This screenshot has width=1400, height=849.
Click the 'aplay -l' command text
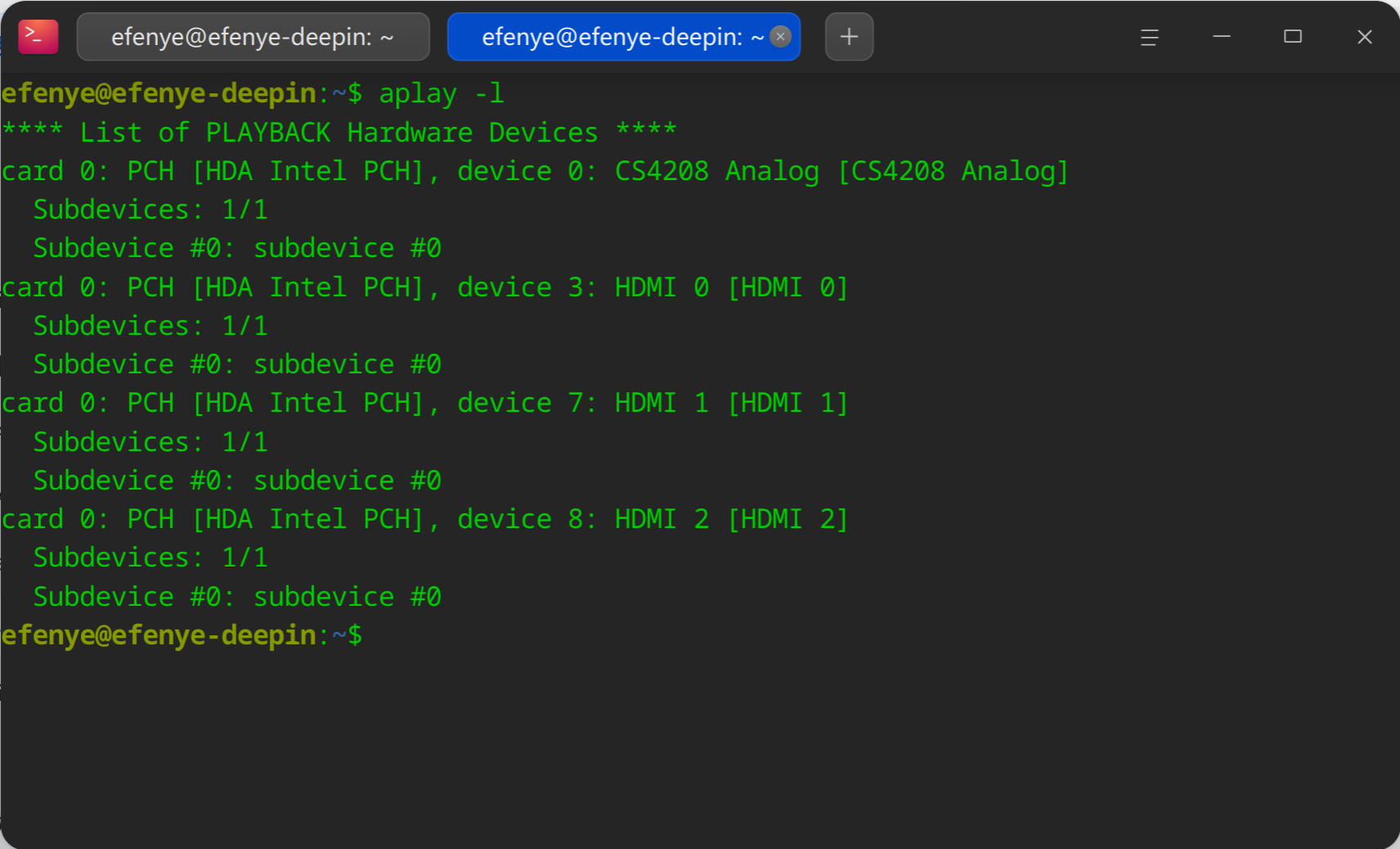(x=442, y=93)
